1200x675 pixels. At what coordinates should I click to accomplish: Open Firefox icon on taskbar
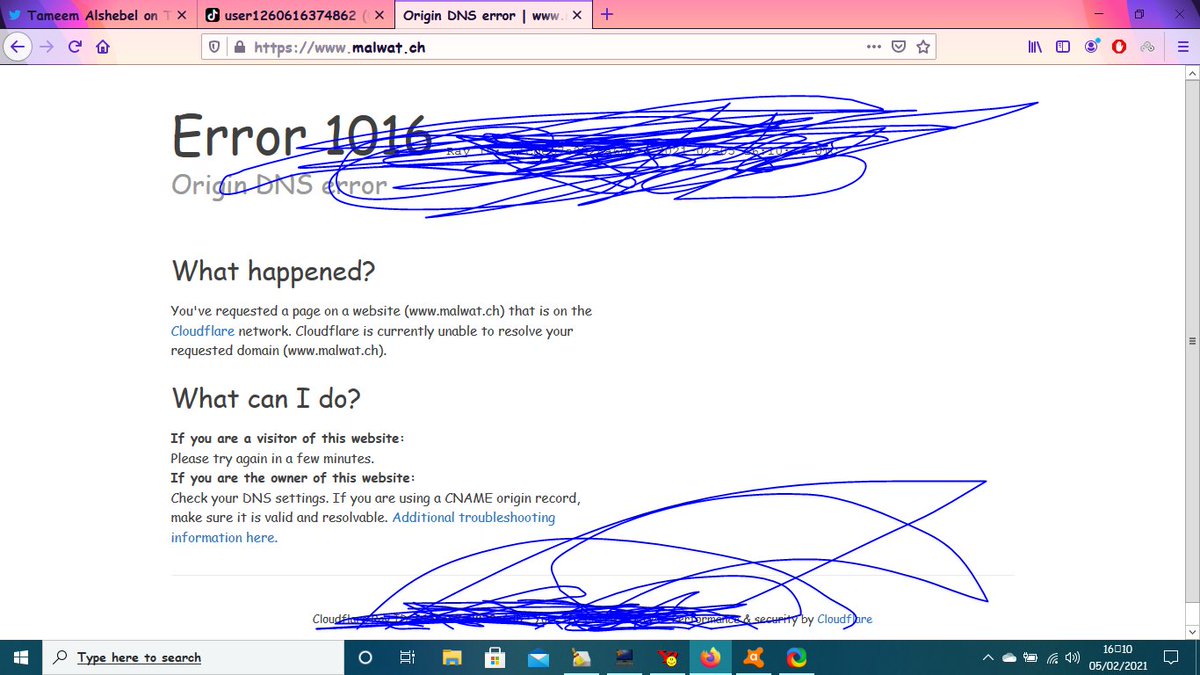pos(710,658)
